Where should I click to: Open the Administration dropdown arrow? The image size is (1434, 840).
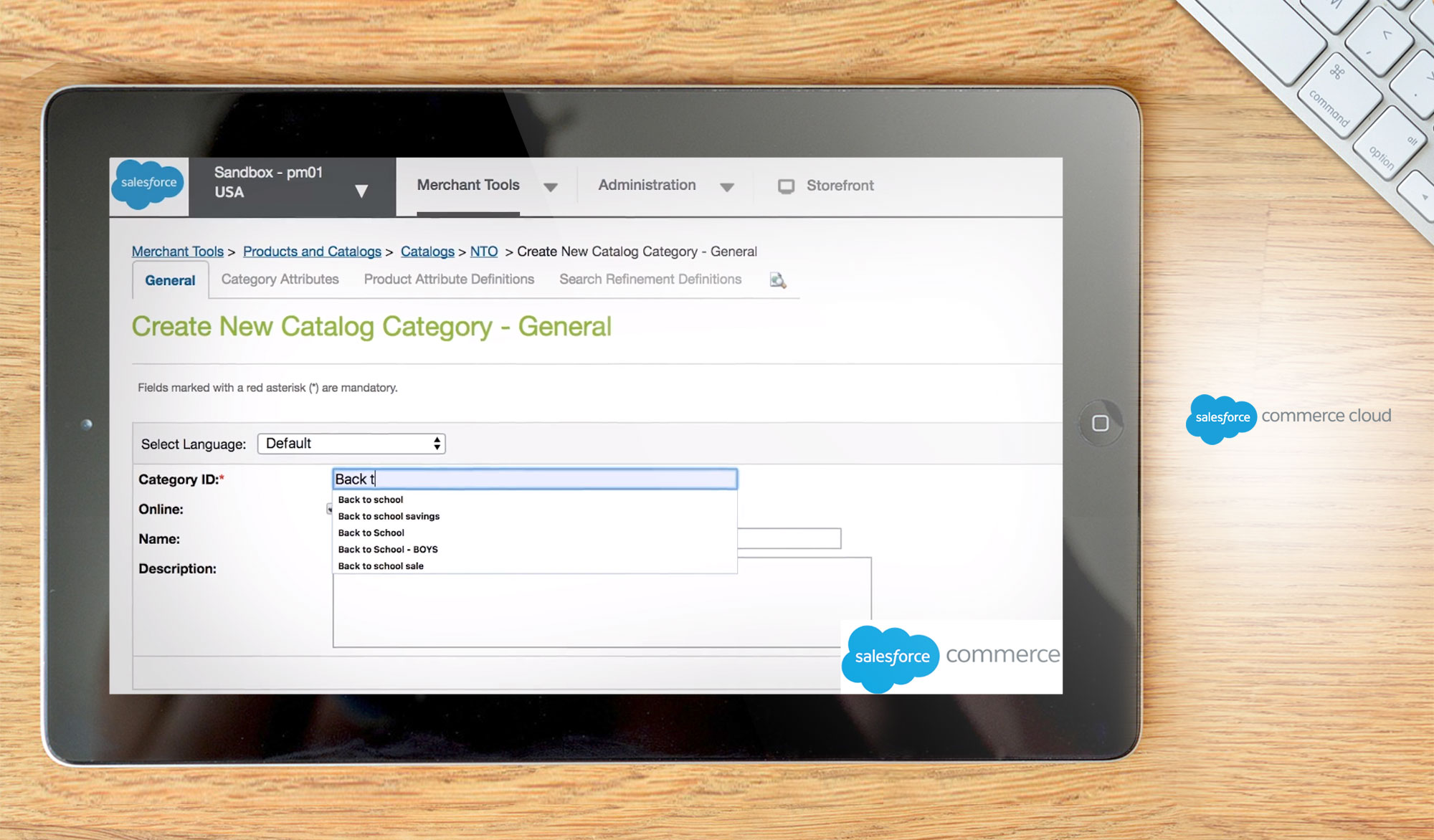727,187
